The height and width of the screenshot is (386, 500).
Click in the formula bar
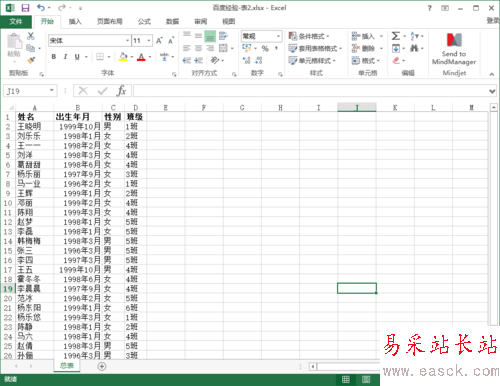pyautogui.click(x=310, y=91)
